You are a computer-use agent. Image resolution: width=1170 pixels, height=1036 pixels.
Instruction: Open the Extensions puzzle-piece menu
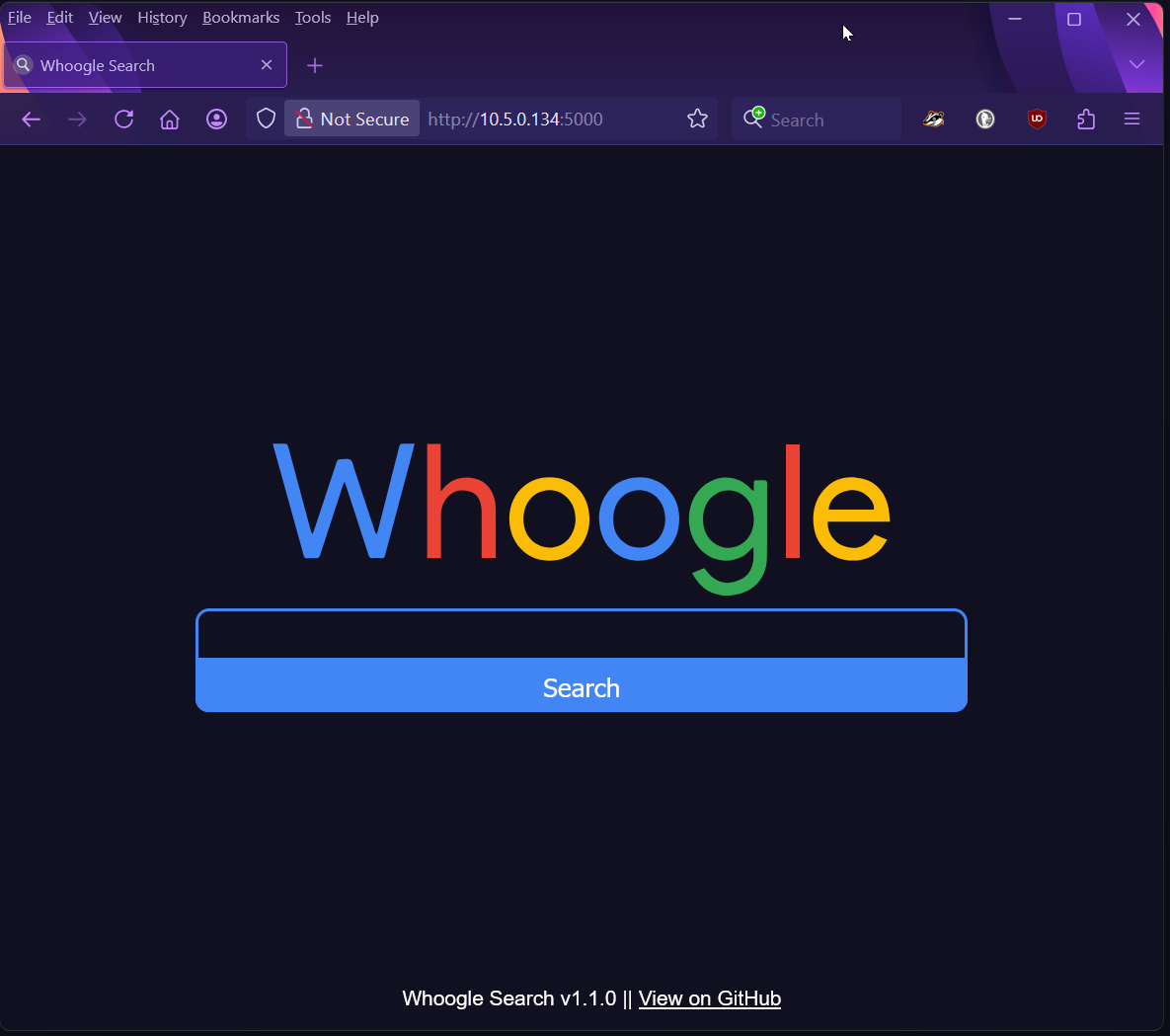point(1086,120)
